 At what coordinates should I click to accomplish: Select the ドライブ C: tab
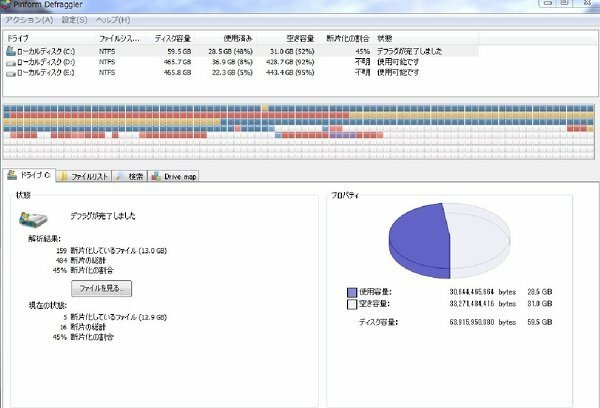tap(29, 175)
